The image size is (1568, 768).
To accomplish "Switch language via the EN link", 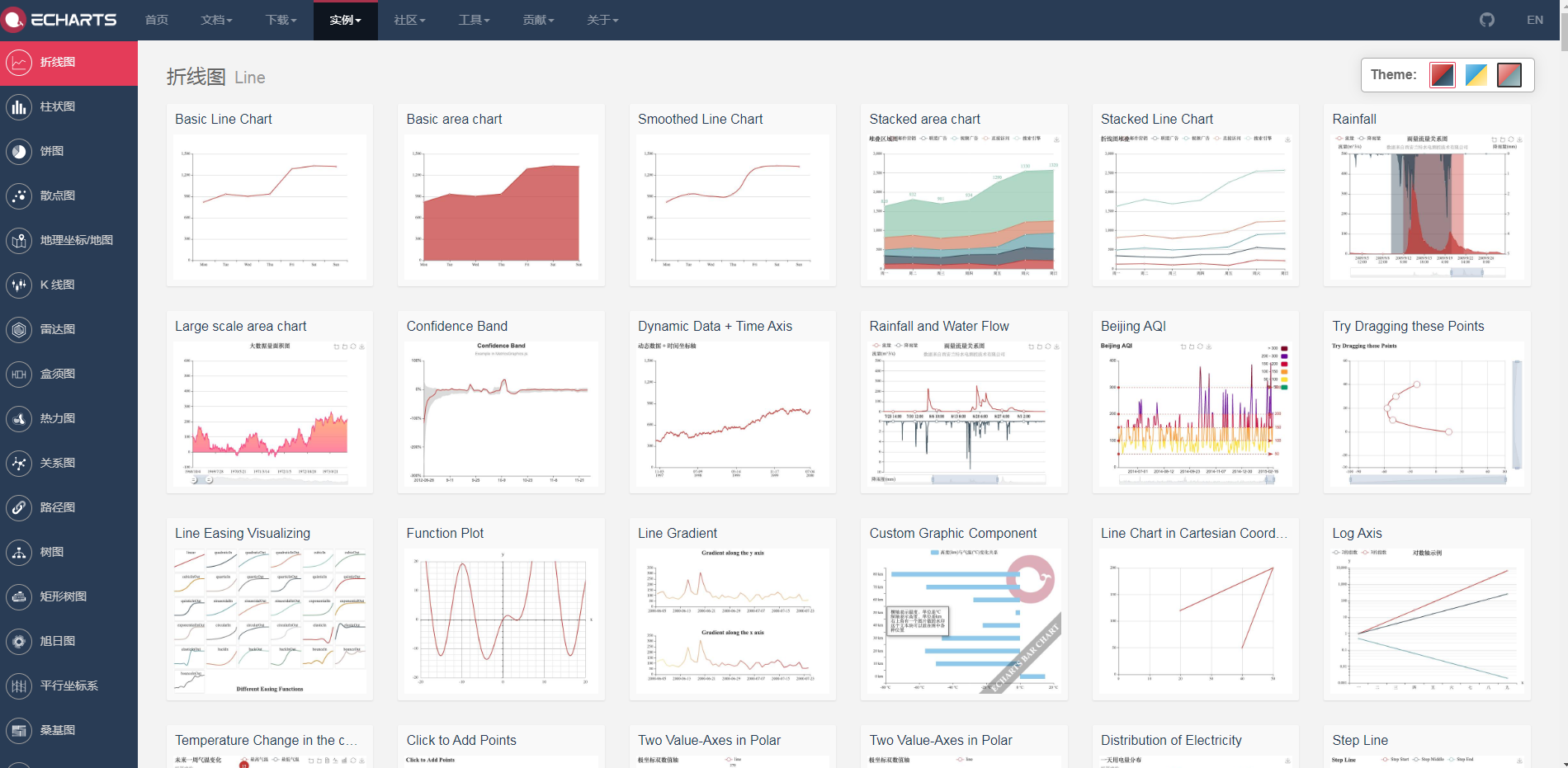I will click(x=1535, y=20).
